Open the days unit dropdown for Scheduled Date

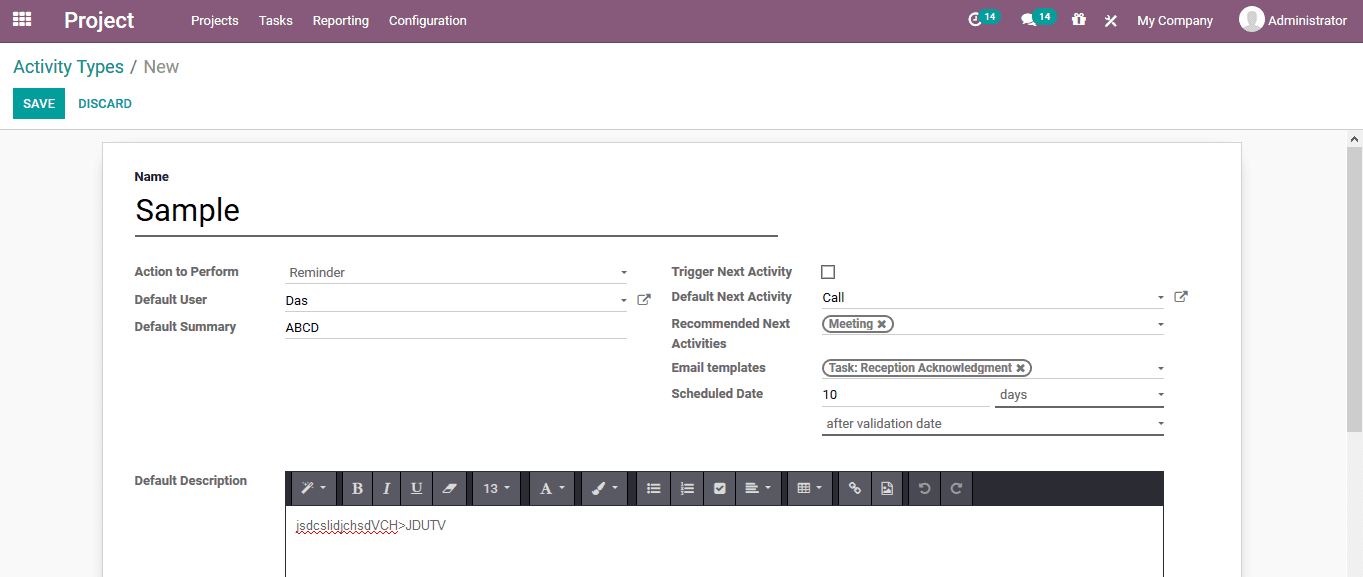[1078, 394]
